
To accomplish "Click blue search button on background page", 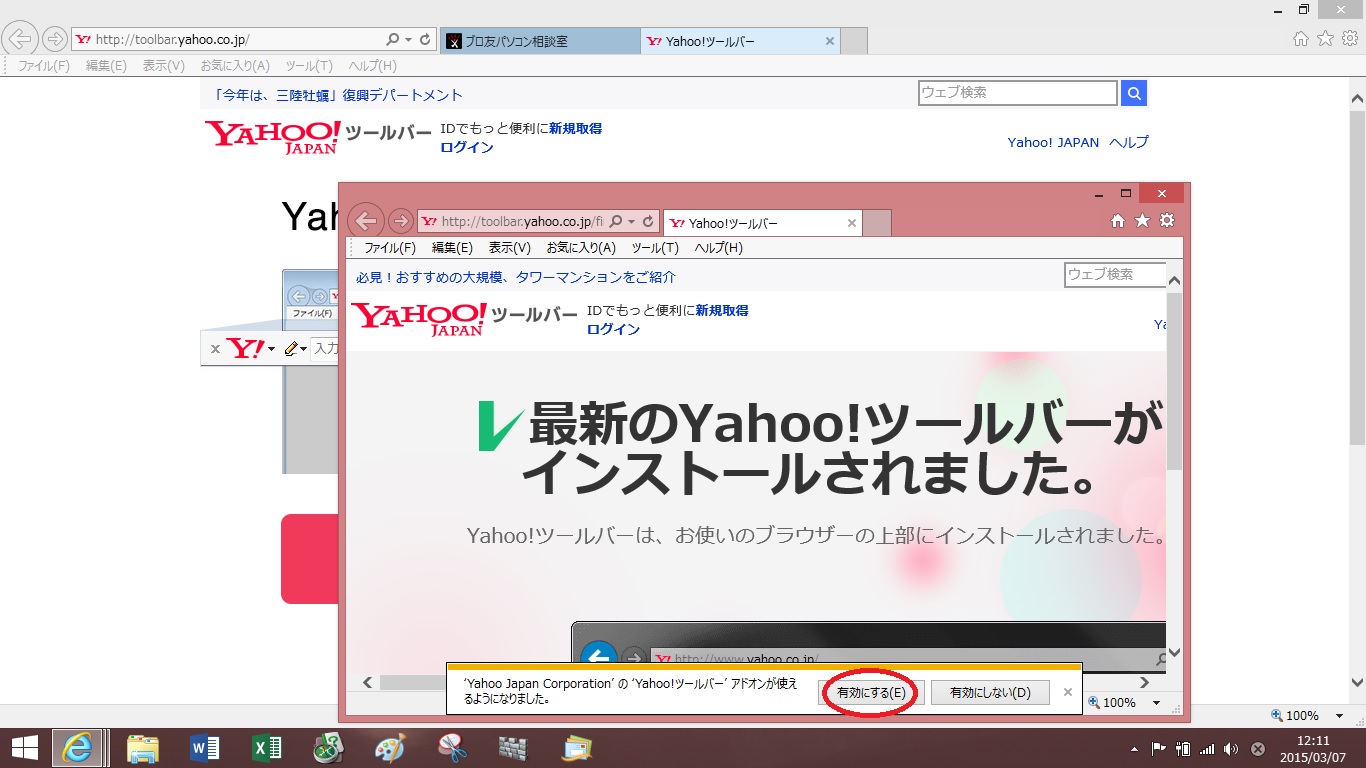I will [1134, 93].
